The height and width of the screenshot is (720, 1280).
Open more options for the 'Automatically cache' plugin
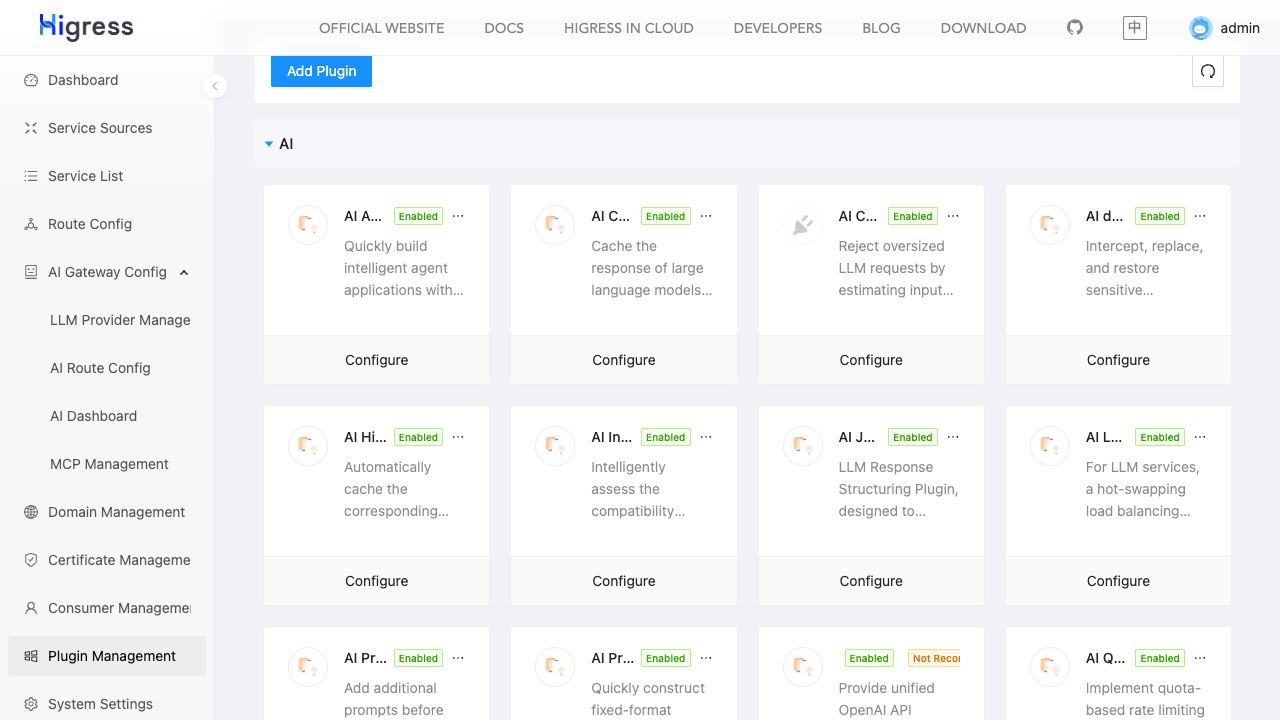tap(458, 437)
